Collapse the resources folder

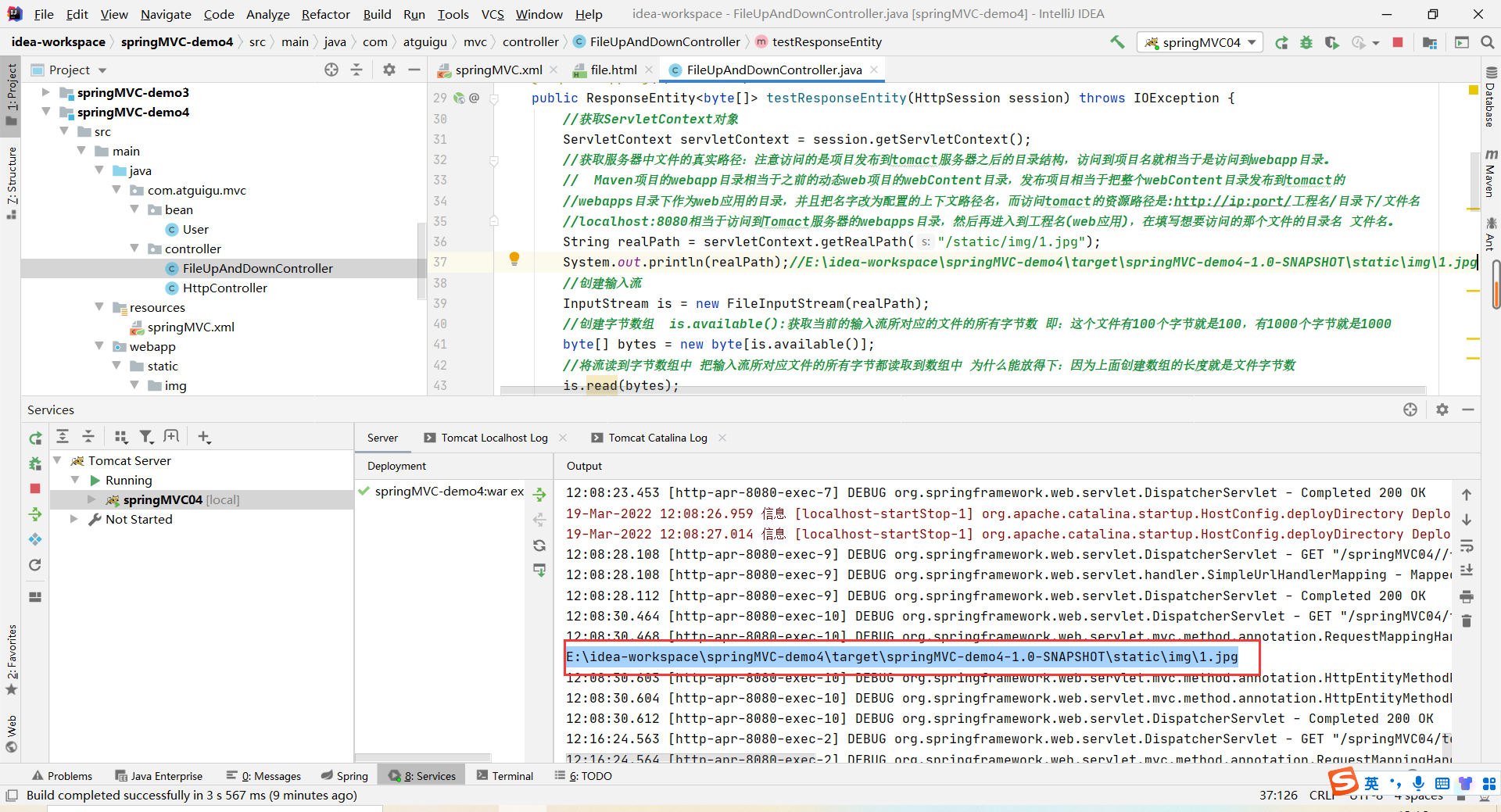click(x=99, y=307)
